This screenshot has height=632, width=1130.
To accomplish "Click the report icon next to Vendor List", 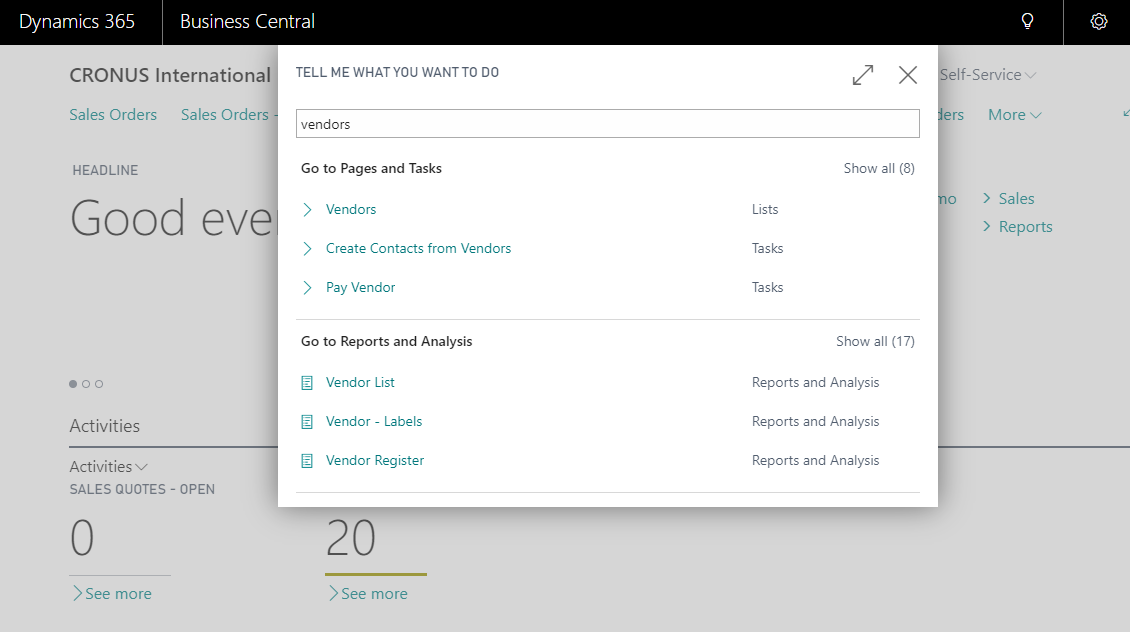I will coord(307,383).
